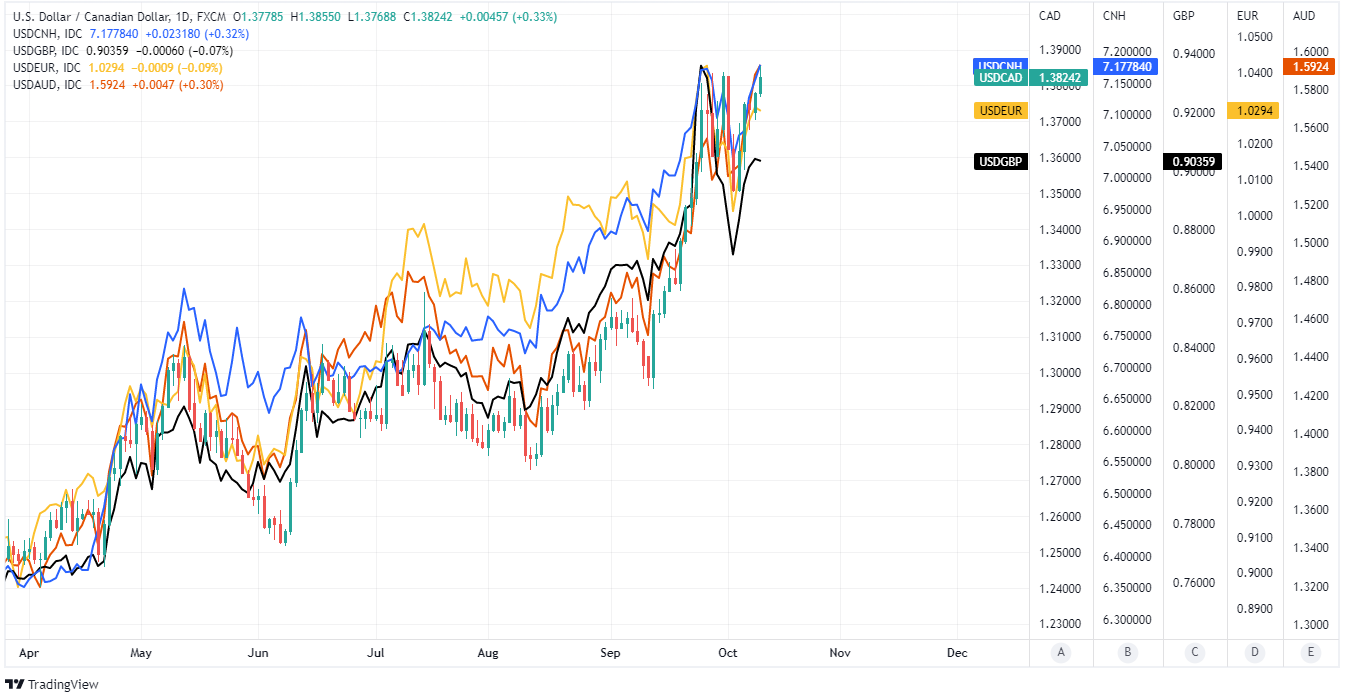Viewport: 1347px width, 700px height.
Task: Click the CAD price scale header
Action: (1050, 16)
